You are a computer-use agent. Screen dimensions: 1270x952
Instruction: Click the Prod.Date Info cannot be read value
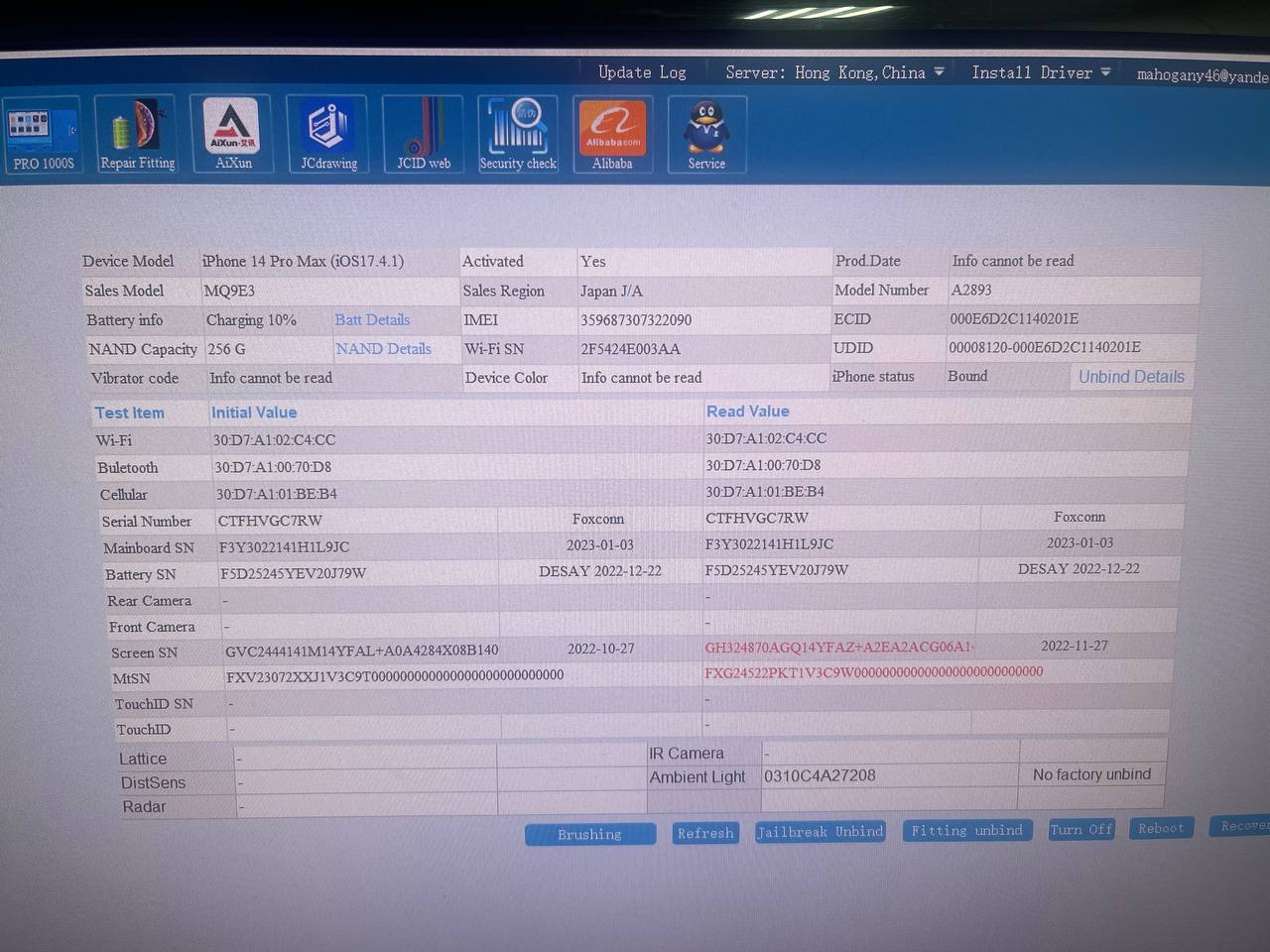(x=1013, y=261)
